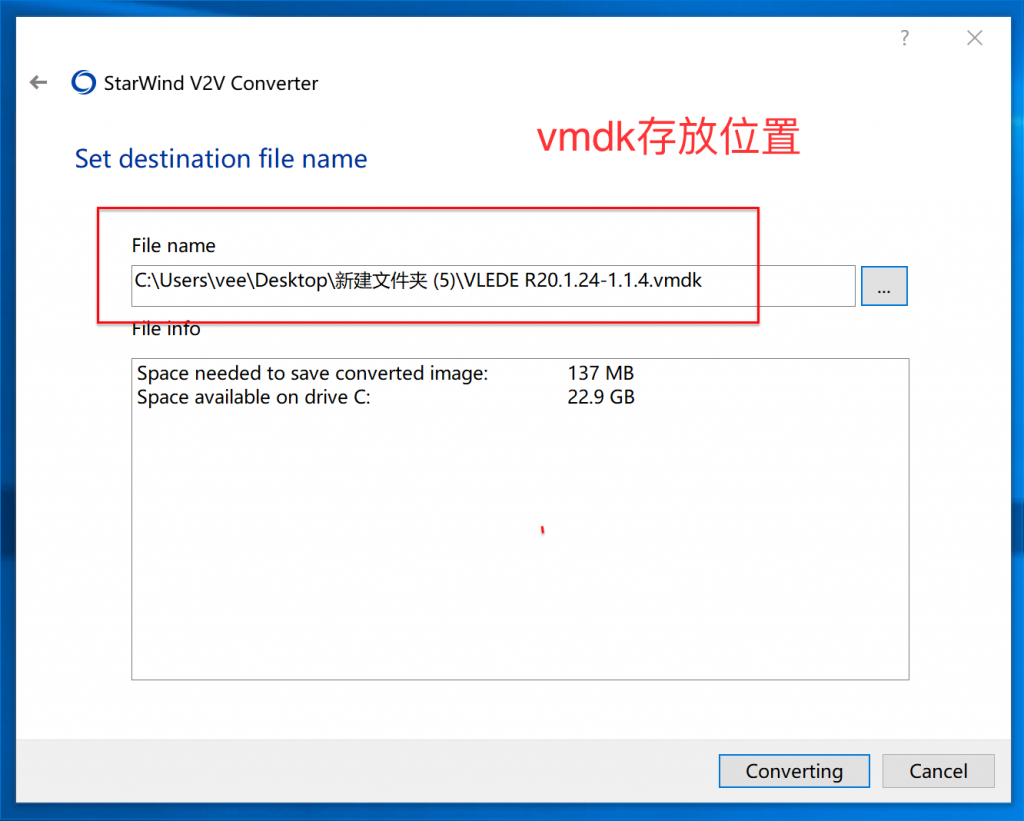Select the 'File name' label

coord(174,246)
